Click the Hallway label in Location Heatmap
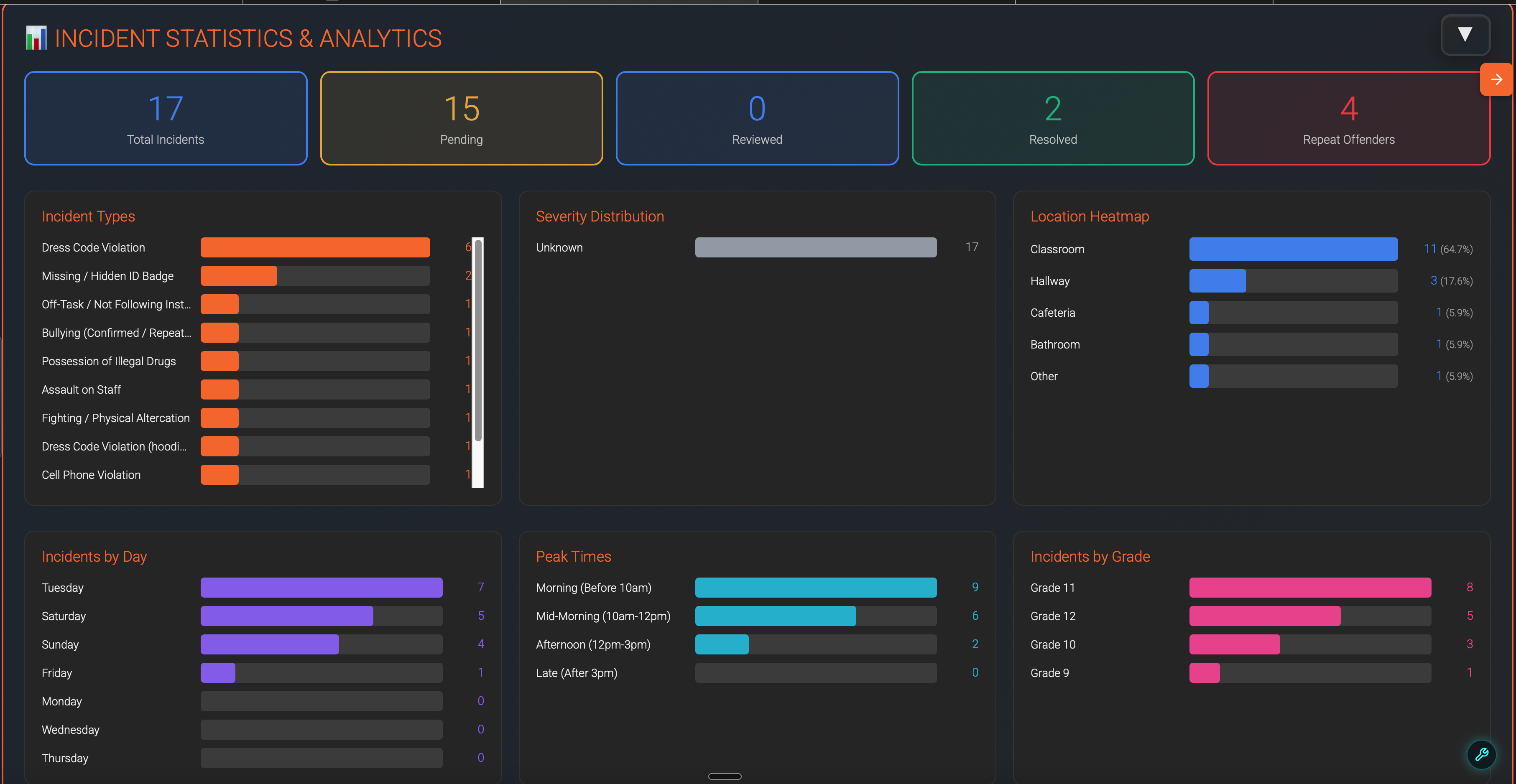Screen dimensions: 1516x784 tap(1050, 280)
